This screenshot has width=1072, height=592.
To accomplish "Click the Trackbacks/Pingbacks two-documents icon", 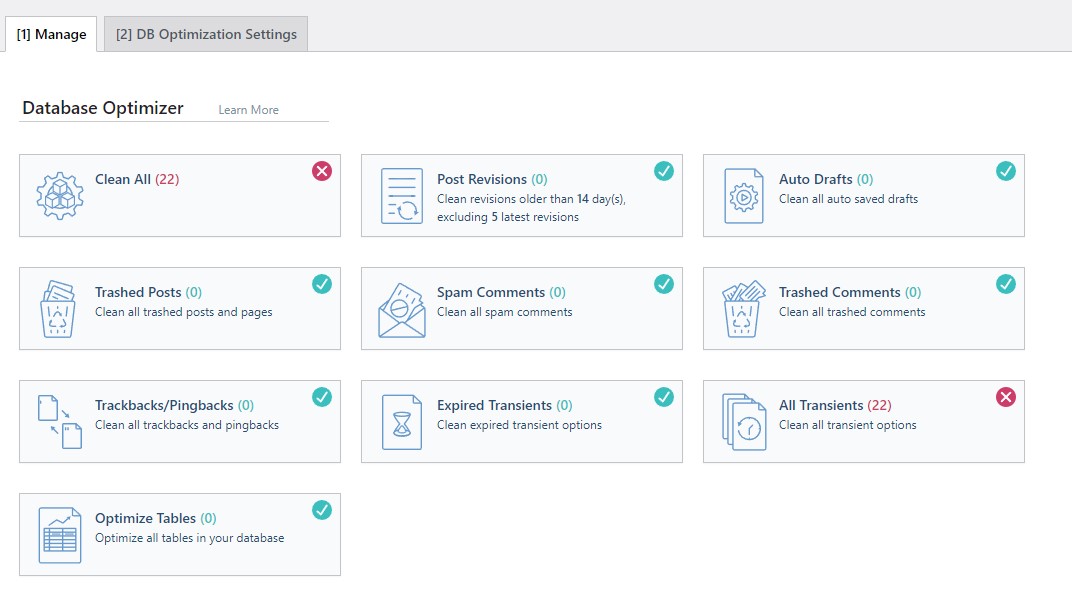I will 60,422.
